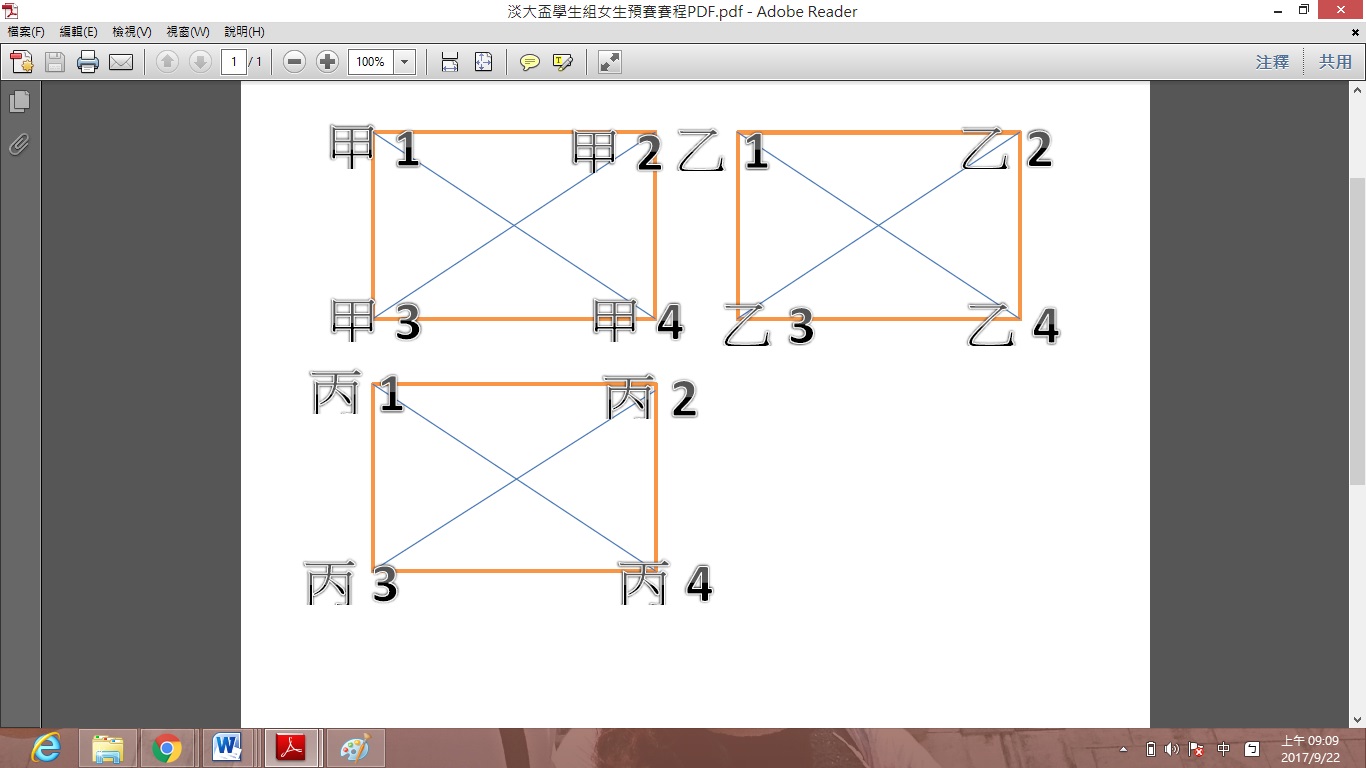Switch to Microsoft Word on taskbar
Screen dimensions: 1366x768
[x=228, y=748]
